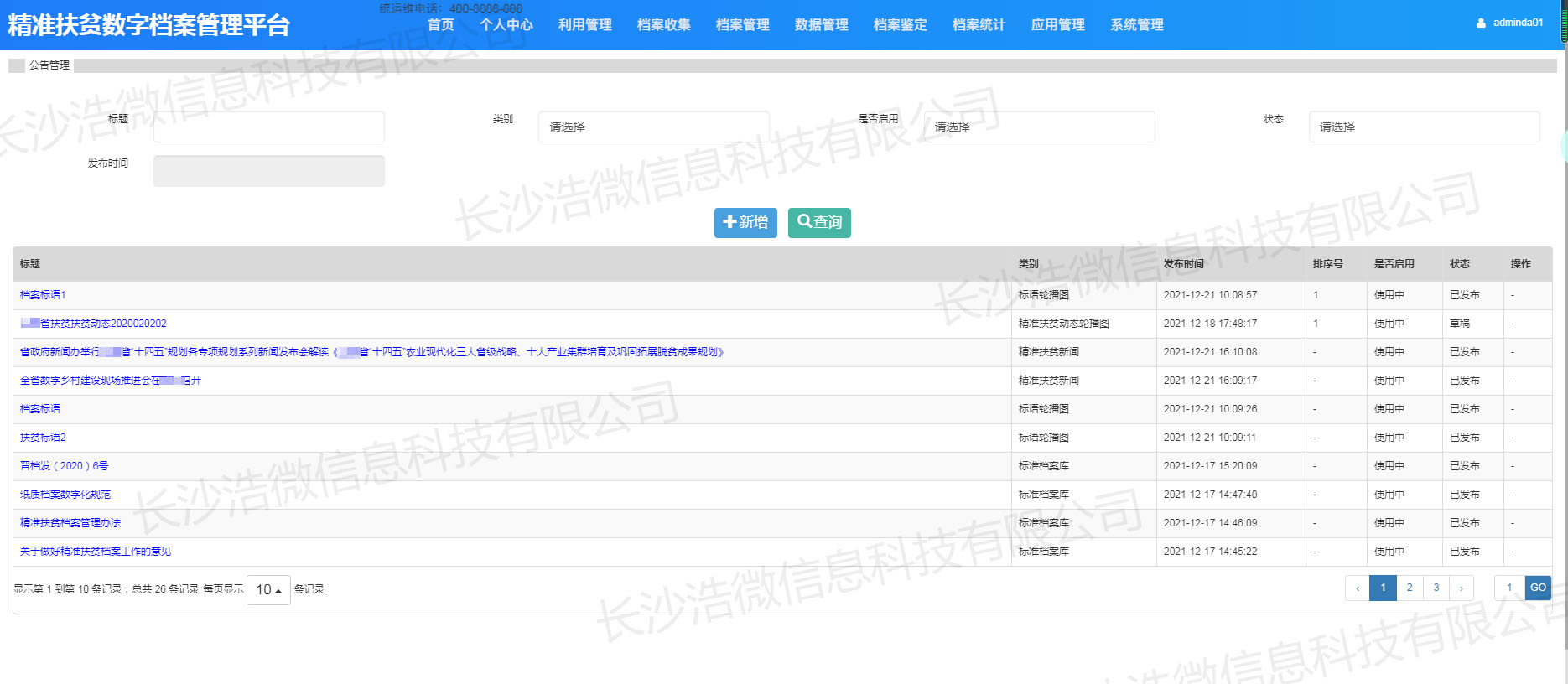Click the 查询 search button
1568x684 pixels.
[819, 223]
